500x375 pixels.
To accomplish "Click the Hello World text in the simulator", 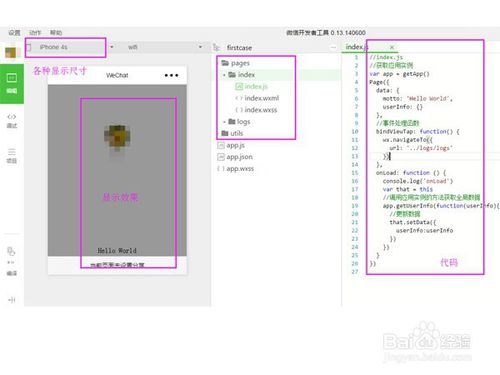I will tap(117, 250).
